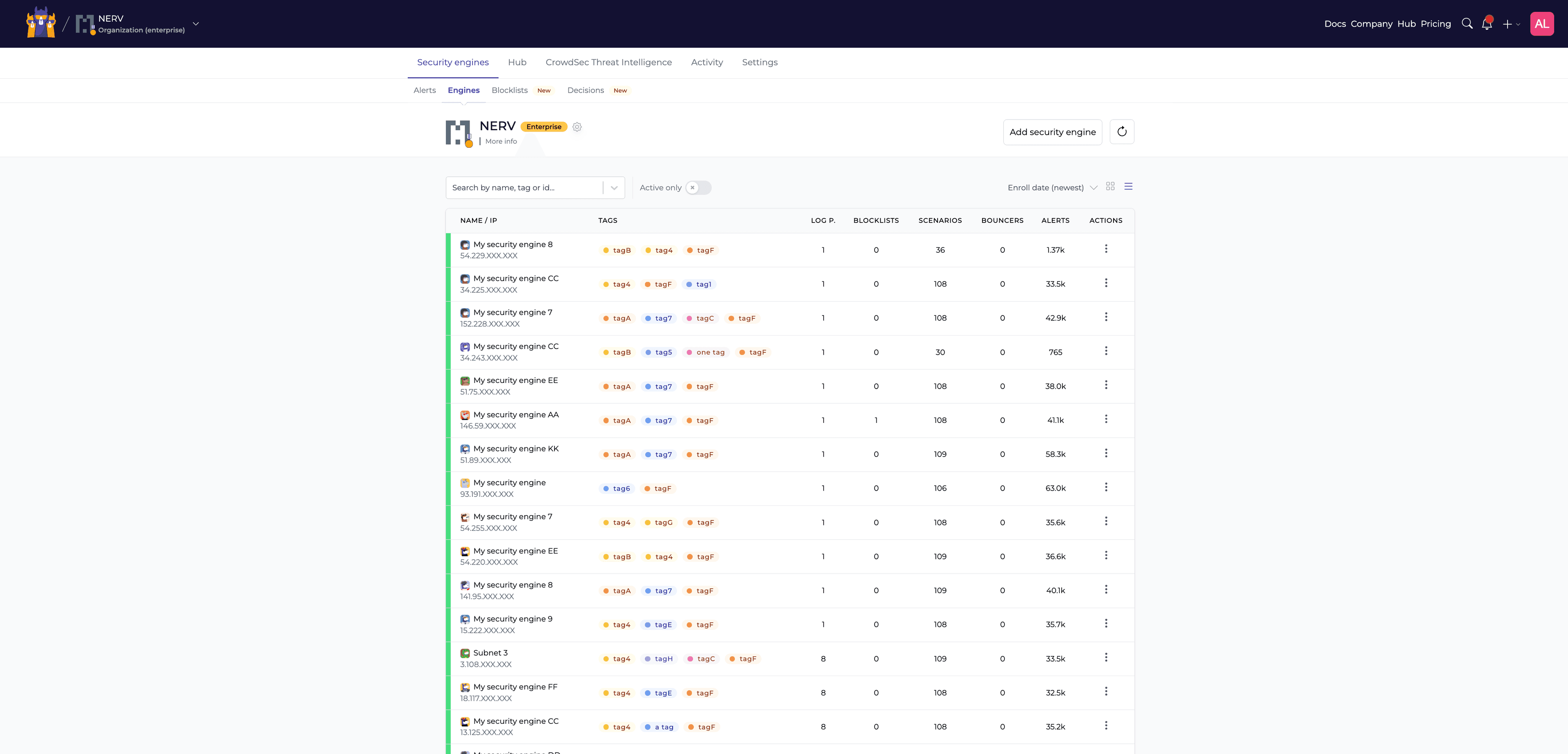
Task: Switch to list view layout
Action: (1129, 186)
